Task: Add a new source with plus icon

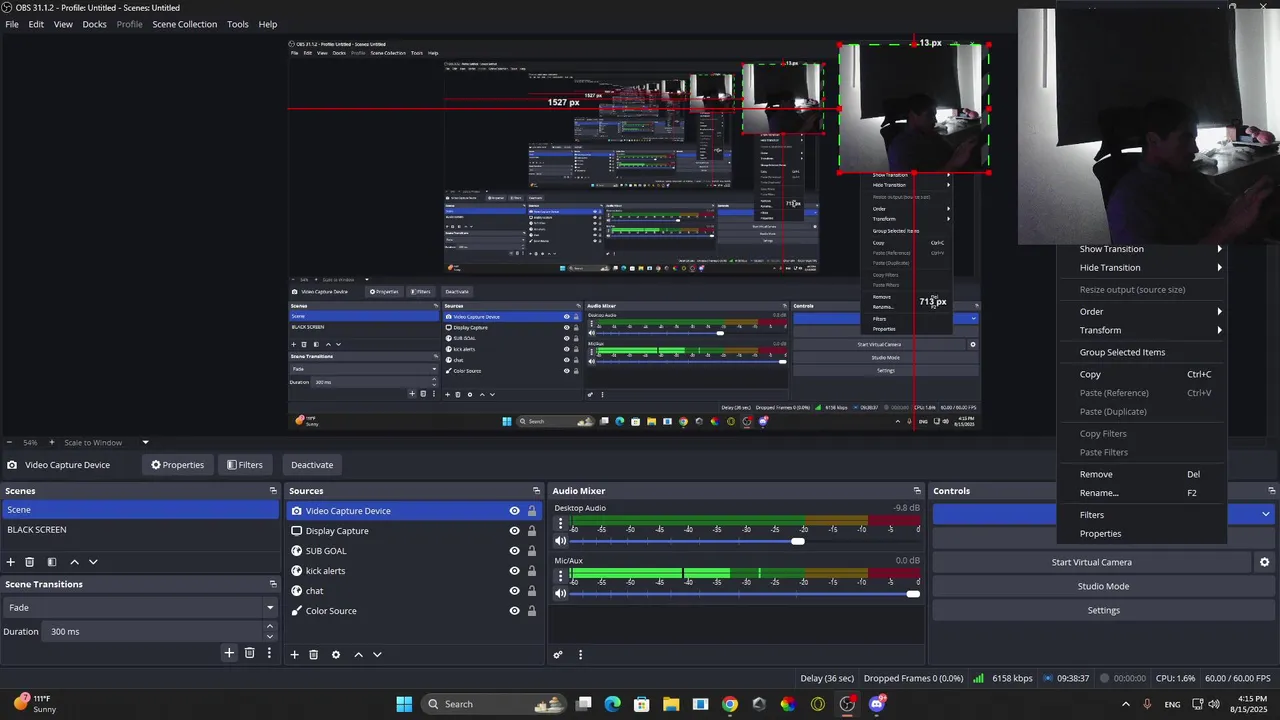Action: pos(294,655)
